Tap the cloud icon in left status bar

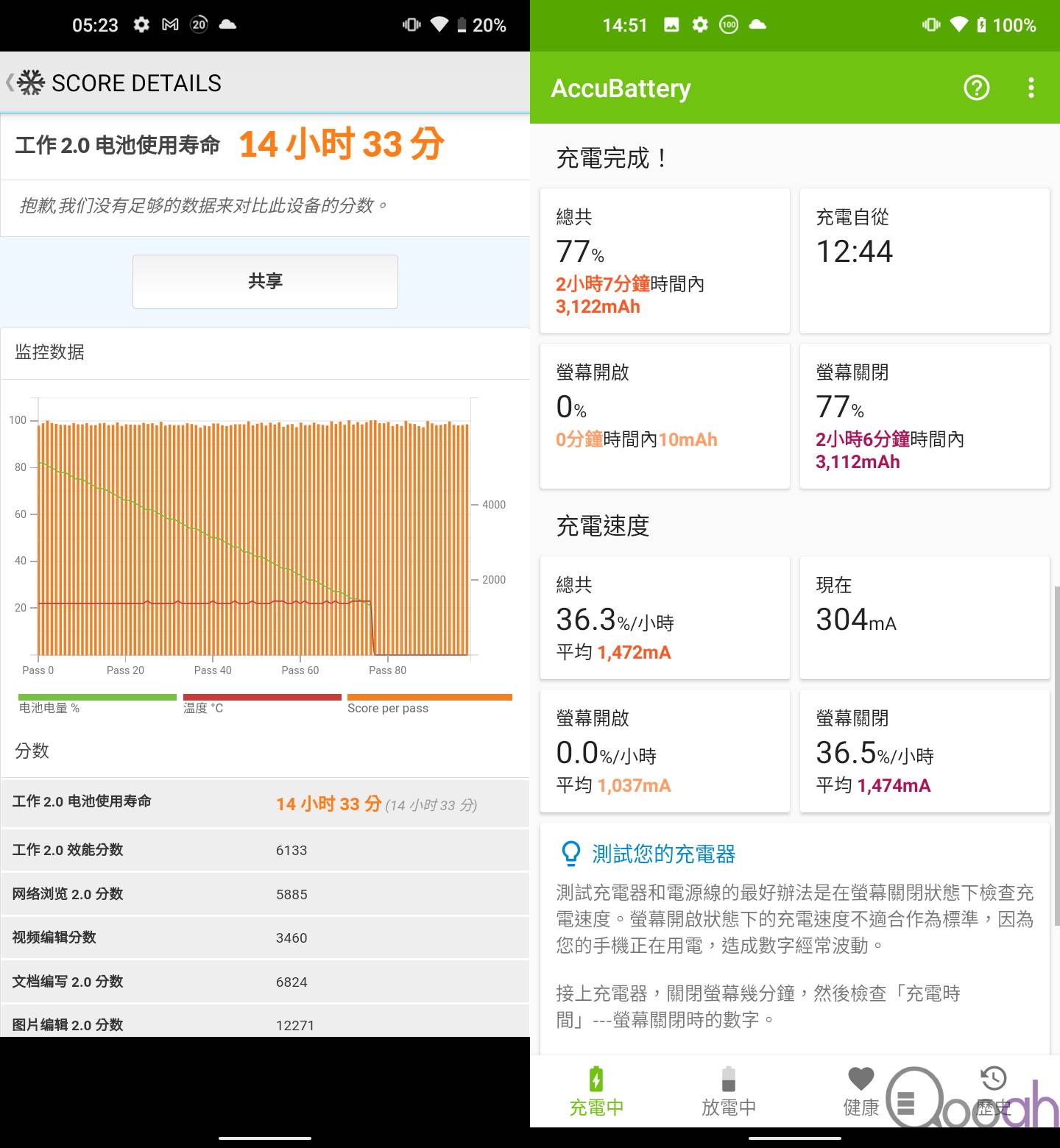coord(228,24)
